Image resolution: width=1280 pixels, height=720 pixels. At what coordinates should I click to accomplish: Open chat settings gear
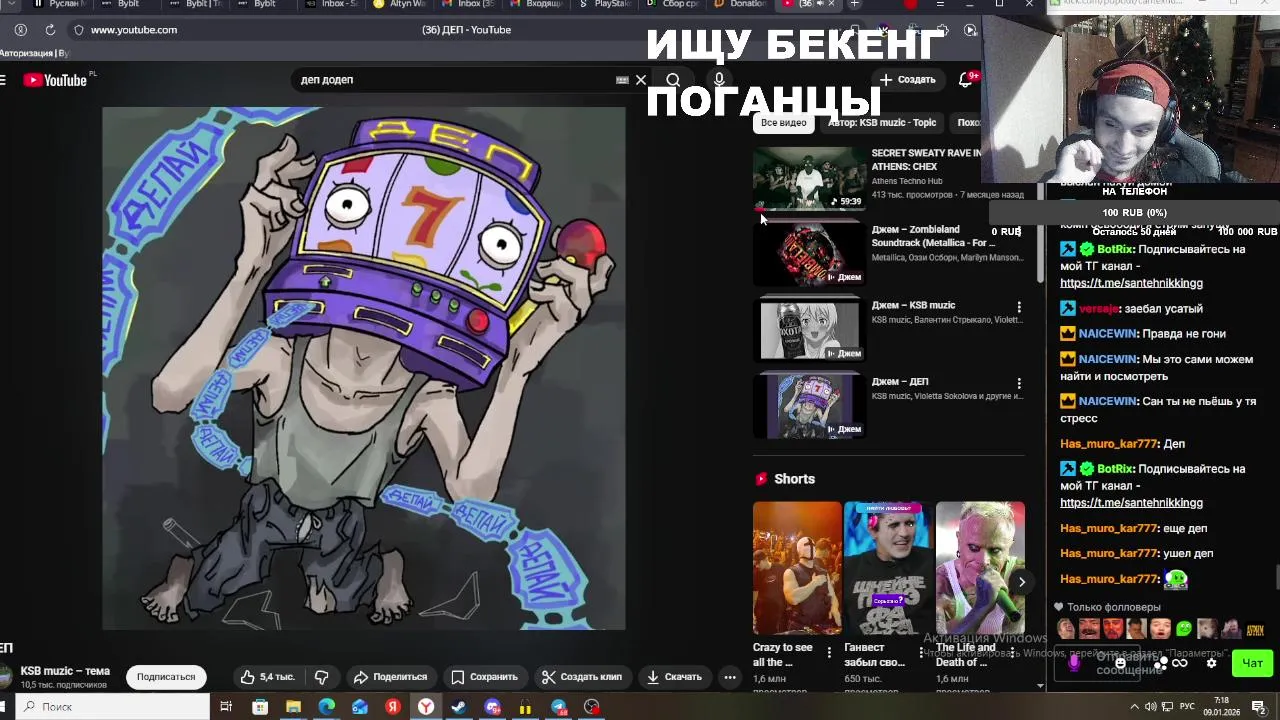point(1211,663)
